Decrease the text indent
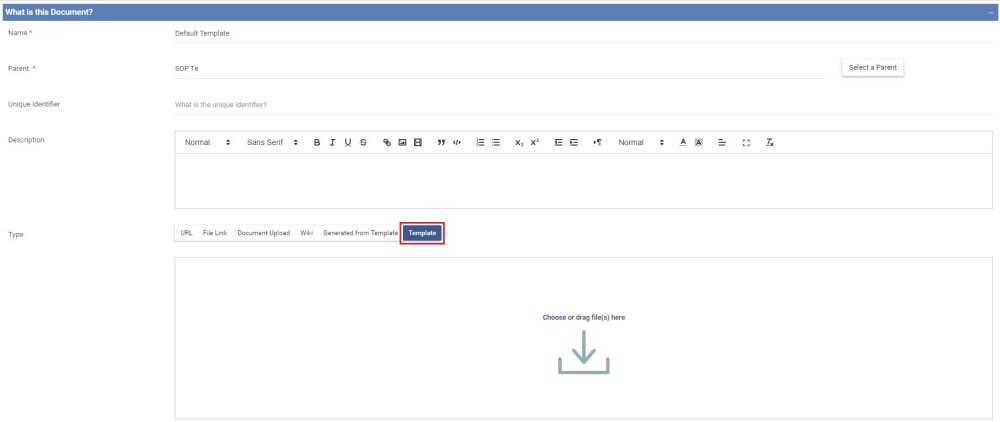The height and width of the screenshot is (422, 1000). [x=558, y=143]
